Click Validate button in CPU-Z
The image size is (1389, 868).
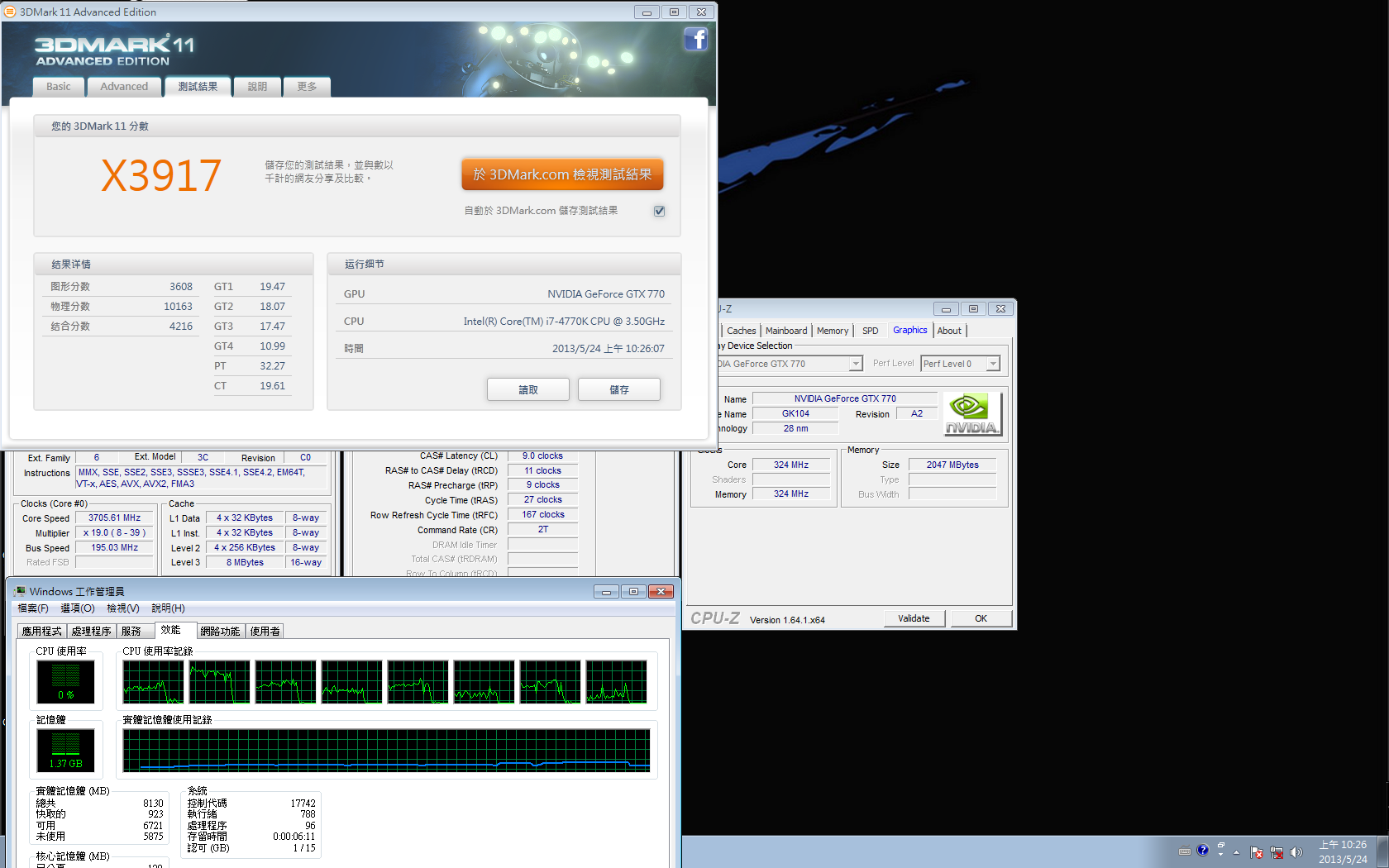click(x=914, y=618)
